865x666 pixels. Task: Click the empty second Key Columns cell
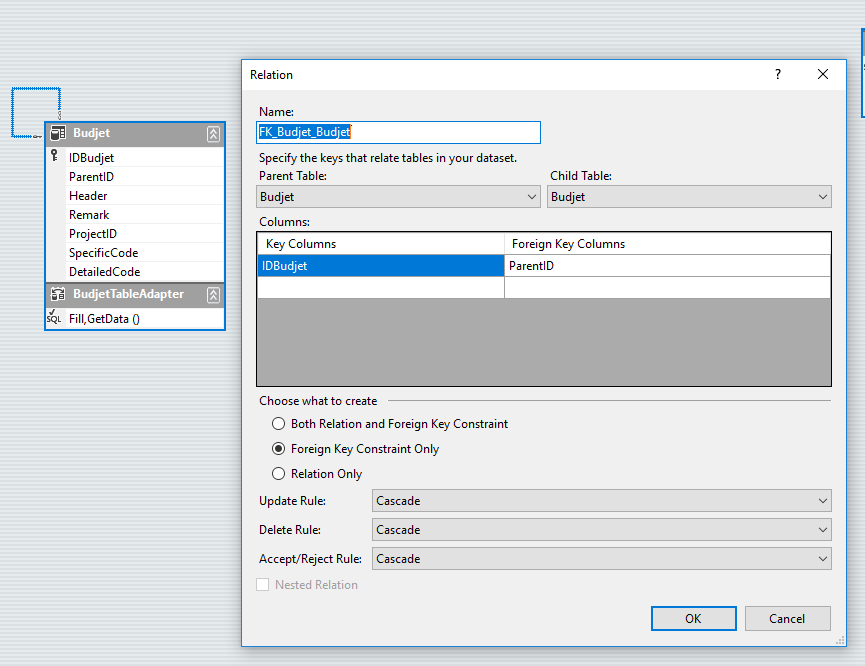click(381, 288)
